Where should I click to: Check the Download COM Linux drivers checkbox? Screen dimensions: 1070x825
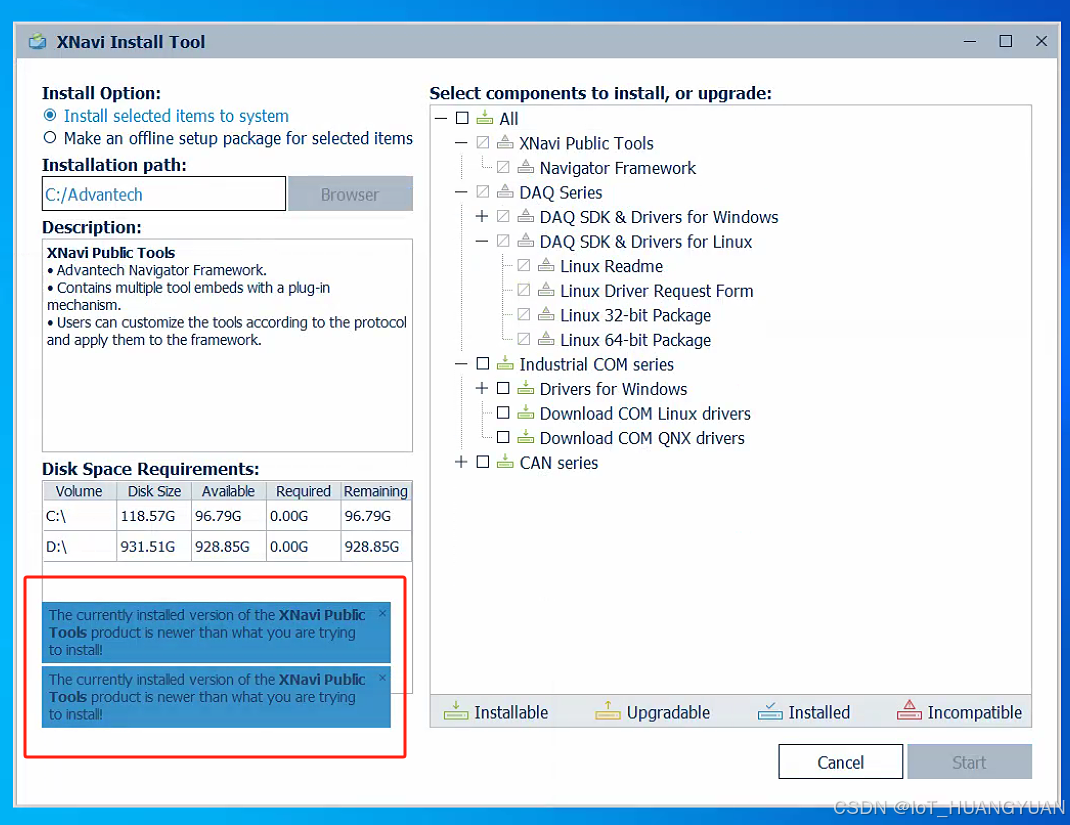pos(504,413)
